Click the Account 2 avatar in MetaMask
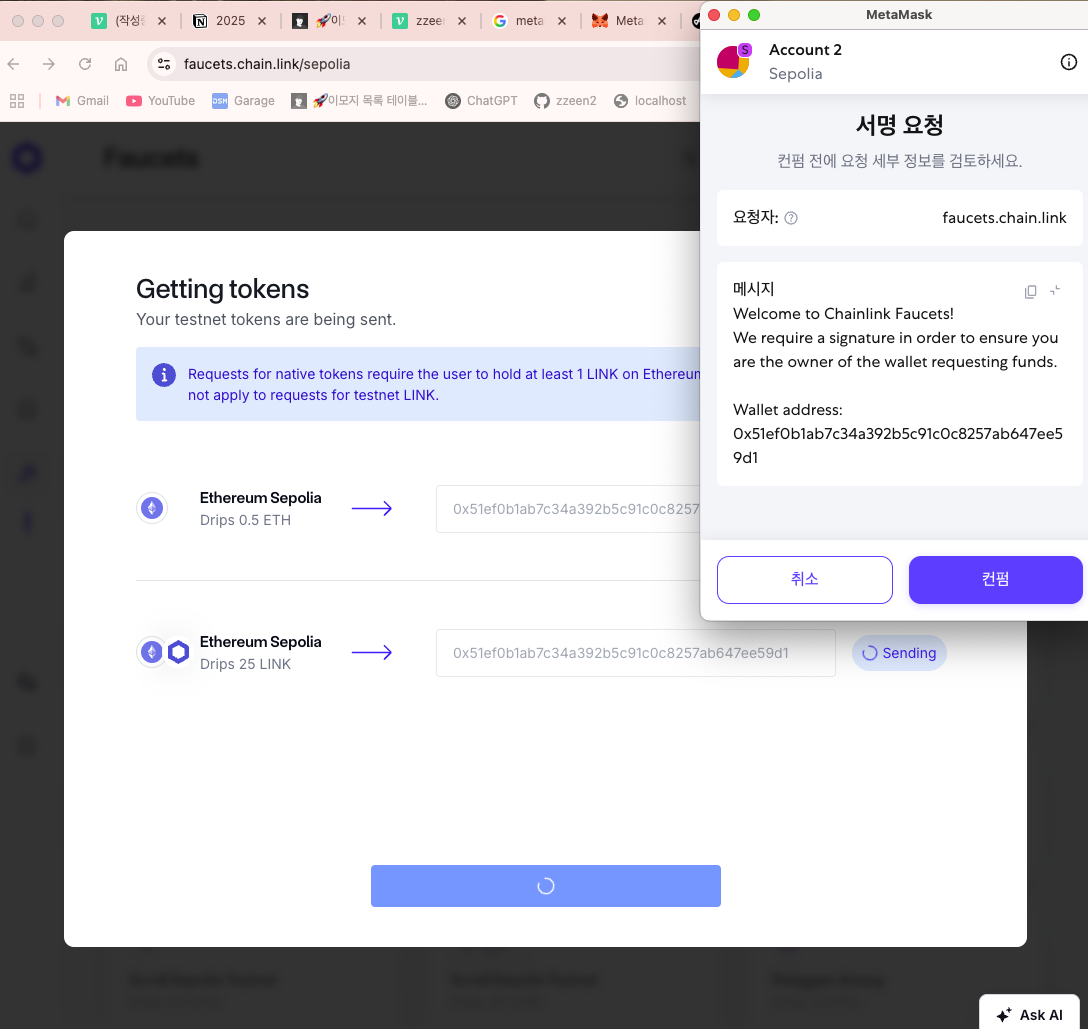 point(733,61)
